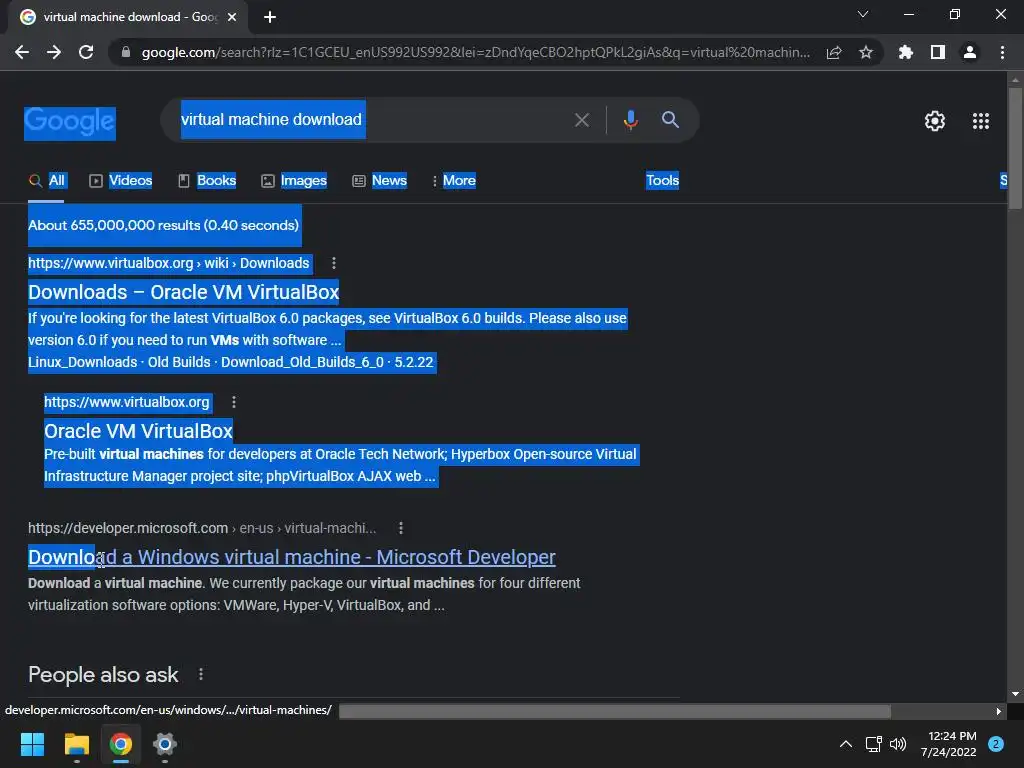Click the scroll right arrow
The image size is (1024, 768).
(x=999, y=711)
